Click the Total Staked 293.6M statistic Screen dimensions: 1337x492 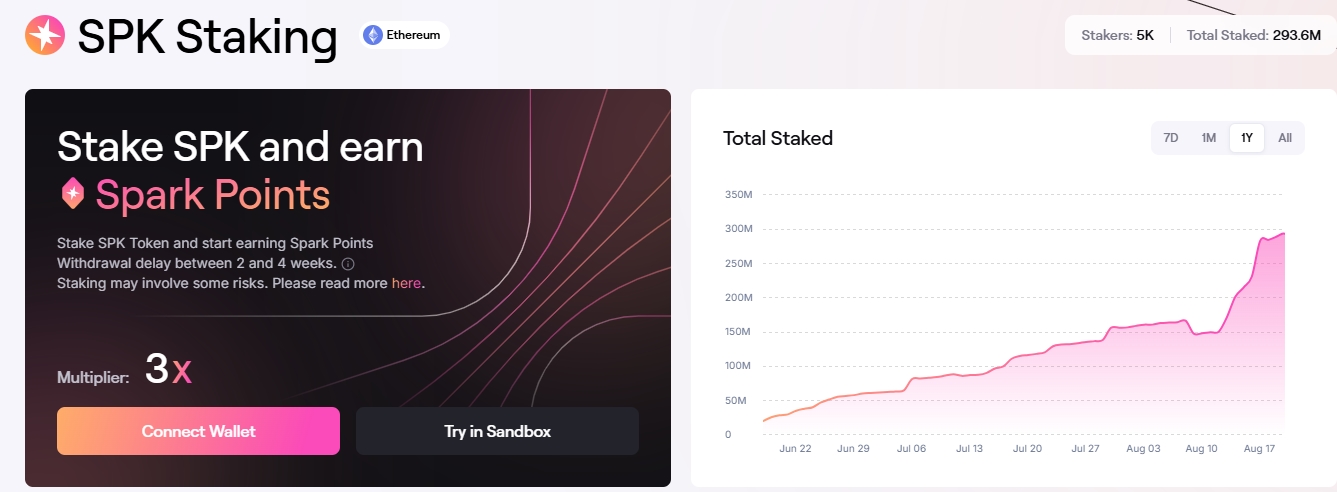coord(1240,35)
